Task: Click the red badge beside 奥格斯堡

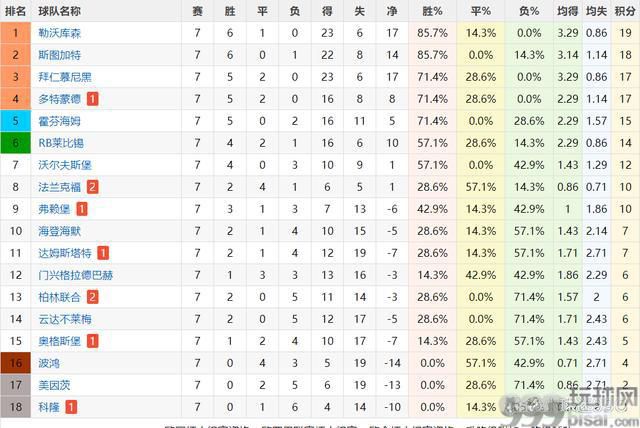Action: pos(93,341)
